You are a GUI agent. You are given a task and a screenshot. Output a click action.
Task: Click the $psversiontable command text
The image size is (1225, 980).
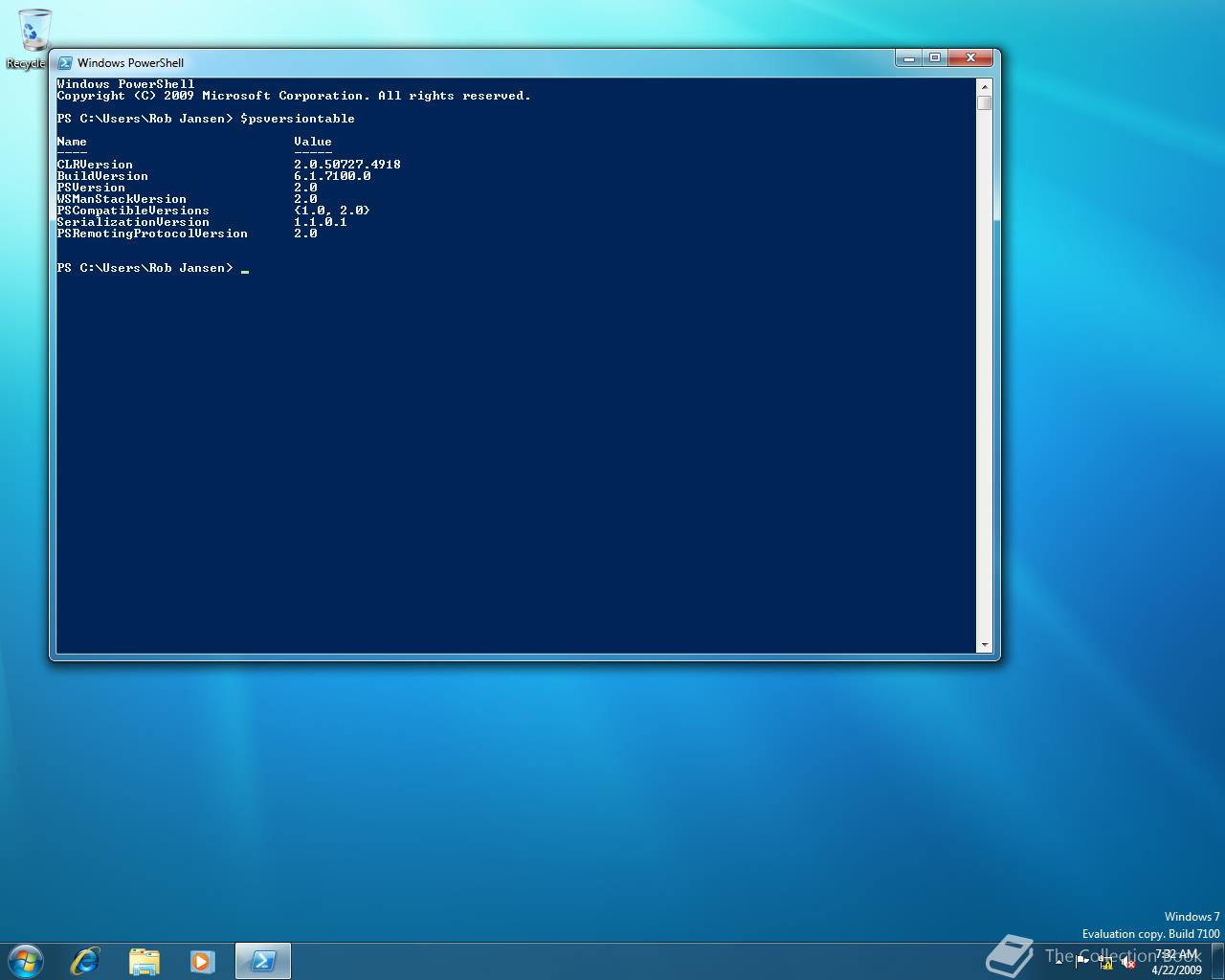point(298,119)
